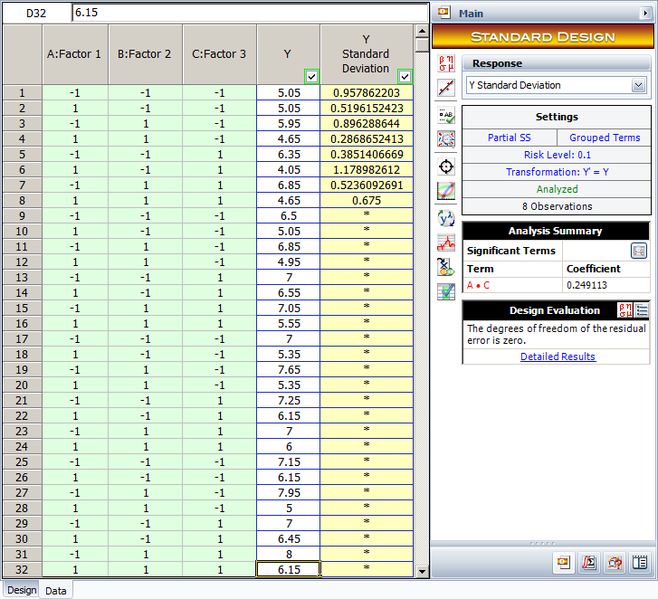Open the sigma Analysis page icon at bottom

point(589,563)
